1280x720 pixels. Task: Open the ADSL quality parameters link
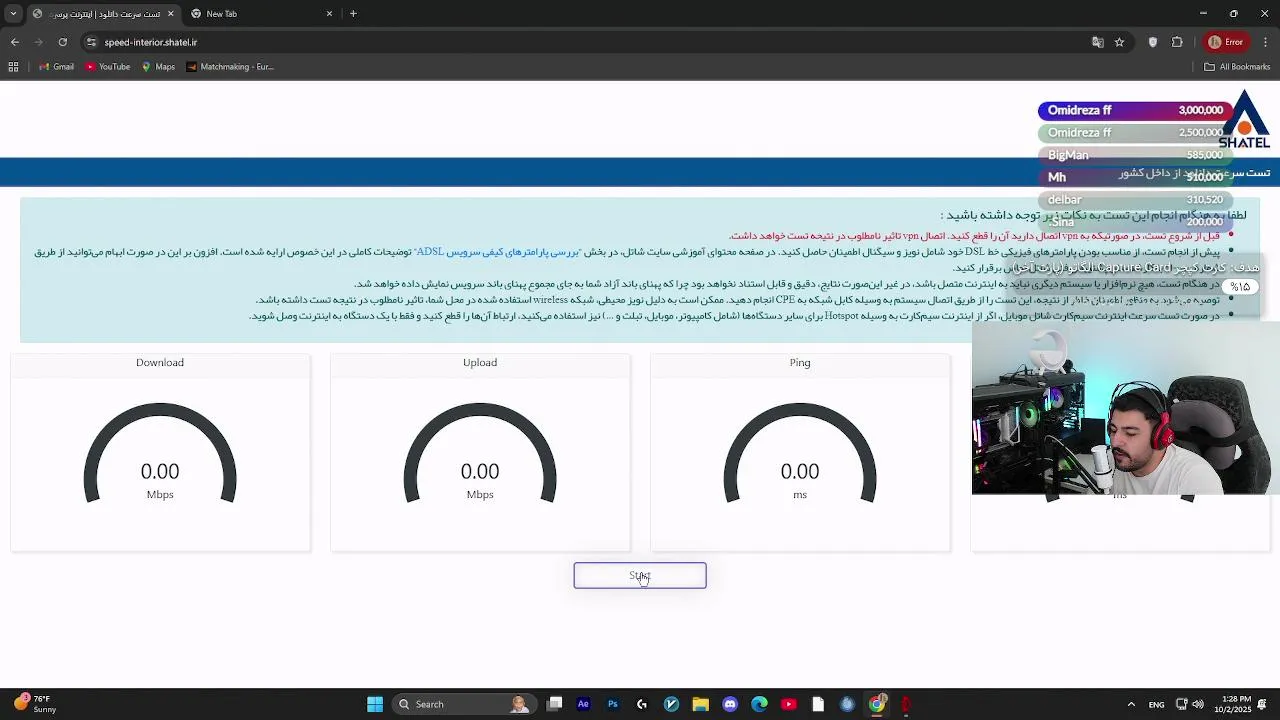(x=498, y=252)
